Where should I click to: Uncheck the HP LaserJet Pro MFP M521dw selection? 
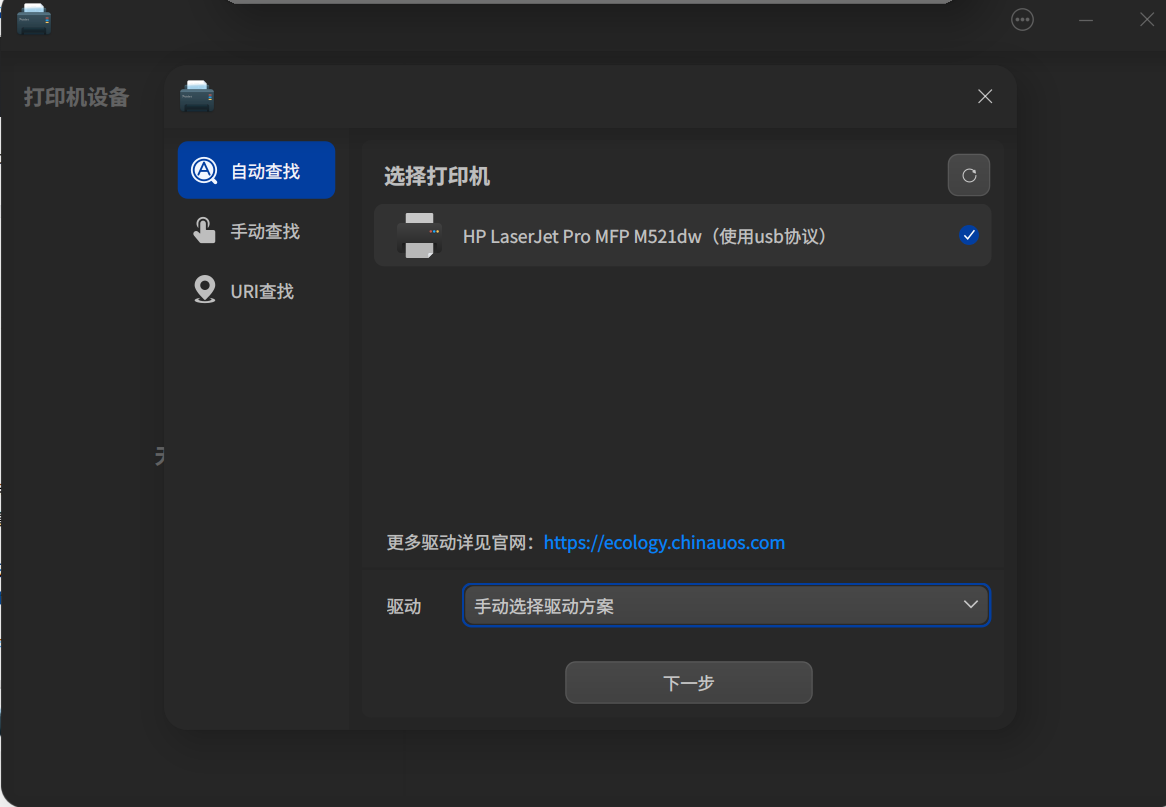pos(968,235)
